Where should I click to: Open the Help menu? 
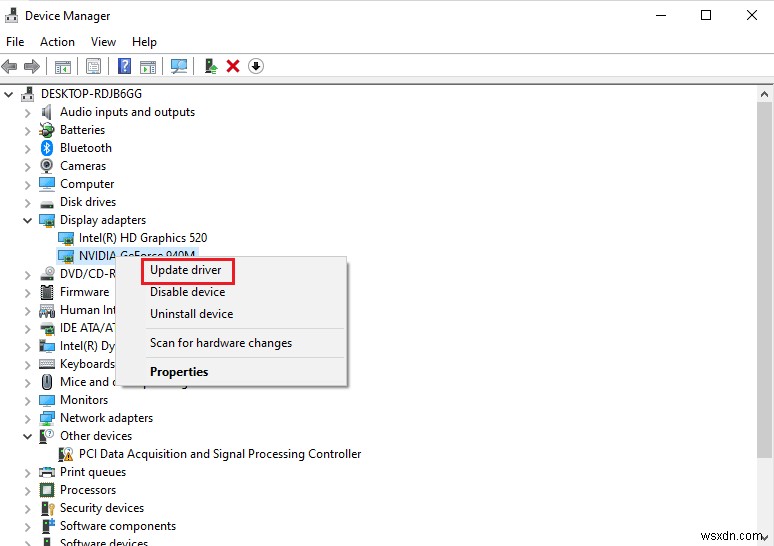(144, 42)
